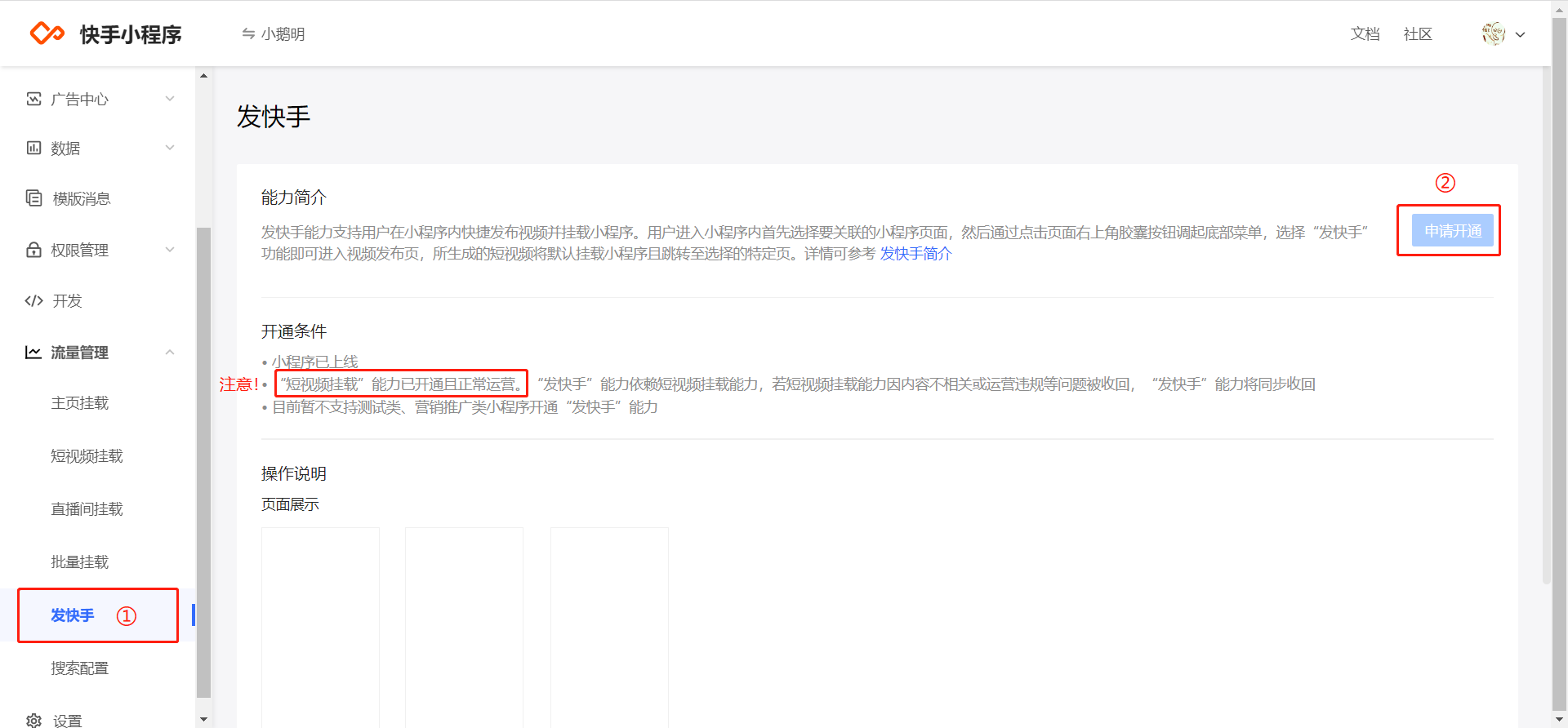Screen dimensions: 1568x728
Task: Click the 权限管理 lock icon
Action: point(33,250)
